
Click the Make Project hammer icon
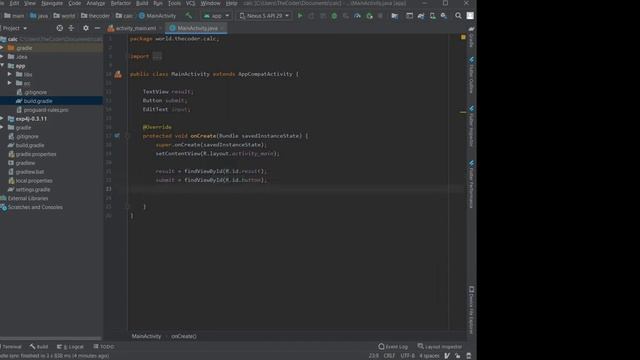coord(189,16)
